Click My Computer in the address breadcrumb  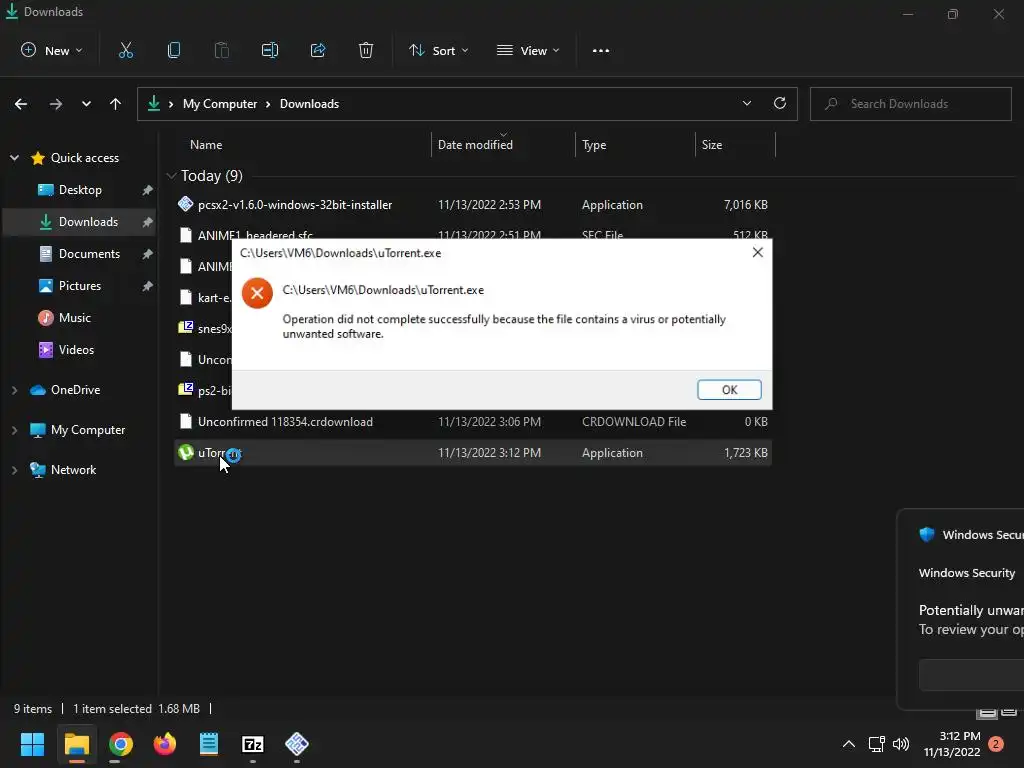[x=219, y=104]
